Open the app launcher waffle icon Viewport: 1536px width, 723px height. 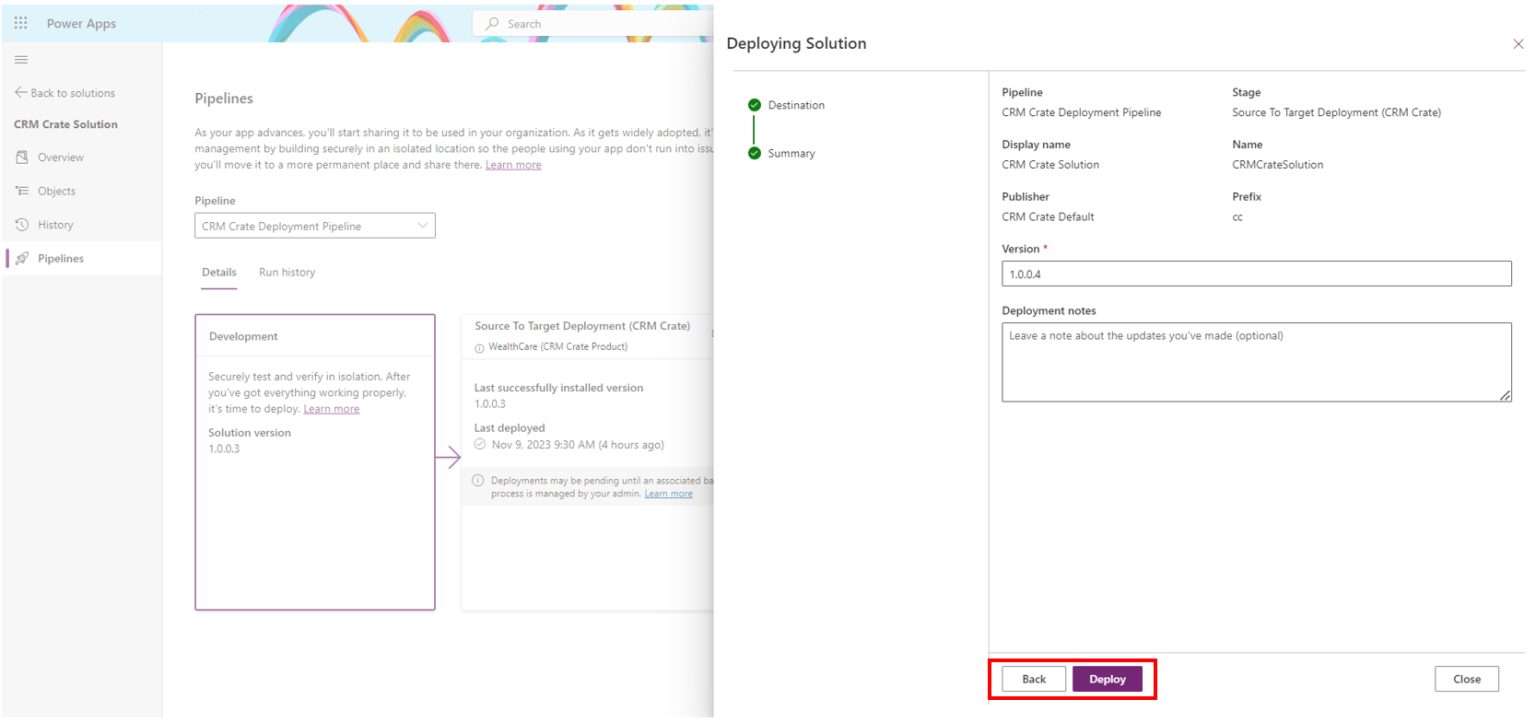pyautogui.click(x=21, y=23)
